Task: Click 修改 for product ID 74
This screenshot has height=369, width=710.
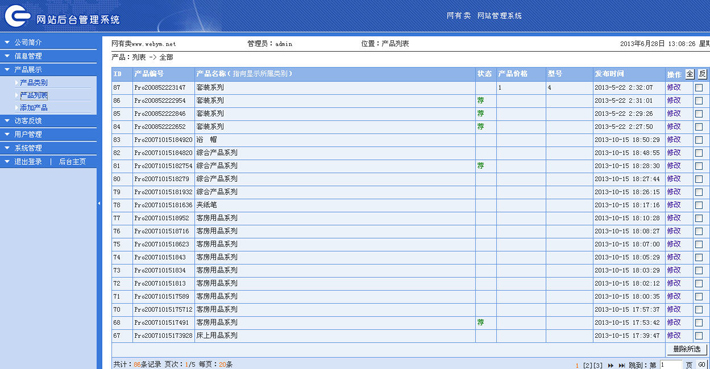Action: tap(674, 257)
